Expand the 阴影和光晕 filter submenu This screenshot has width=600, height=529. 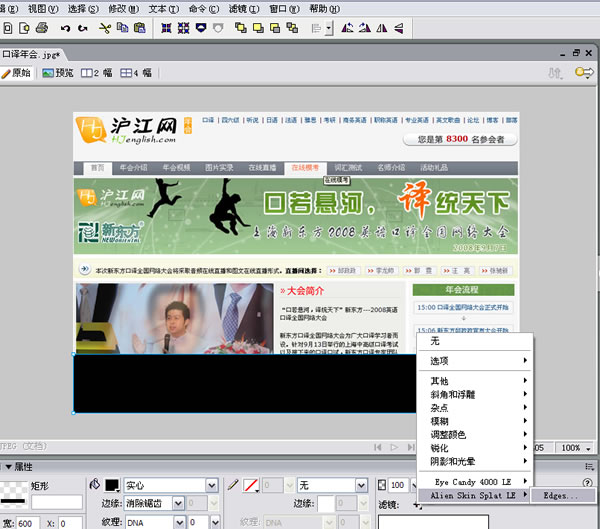(x=474, y=461)
